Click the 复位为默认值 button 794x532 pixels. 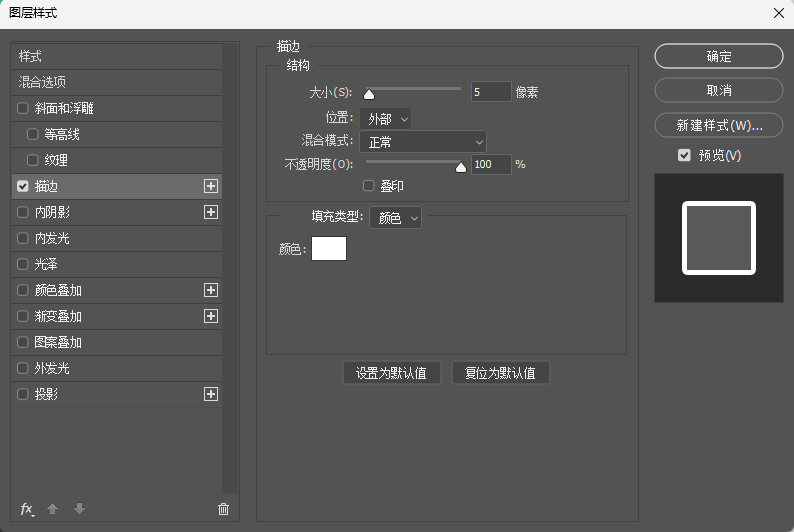point(500,373)
